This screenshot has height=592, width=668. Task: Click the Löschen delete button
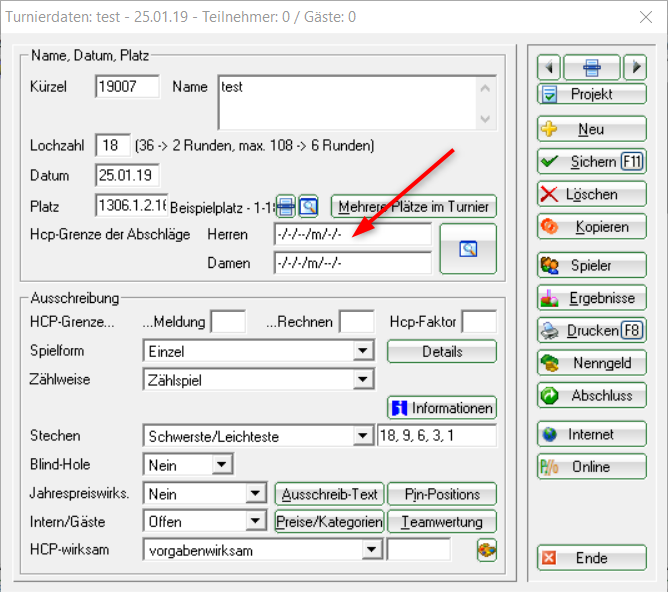[x=591, y=194]
